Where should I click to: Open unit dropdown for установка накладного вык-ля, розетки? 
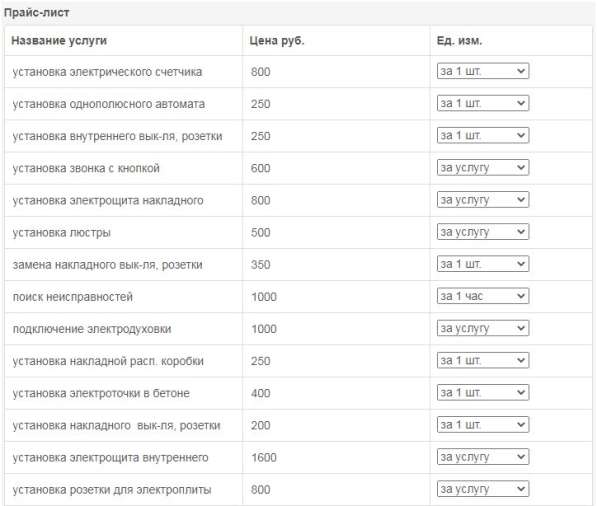(x=483, y=425)
